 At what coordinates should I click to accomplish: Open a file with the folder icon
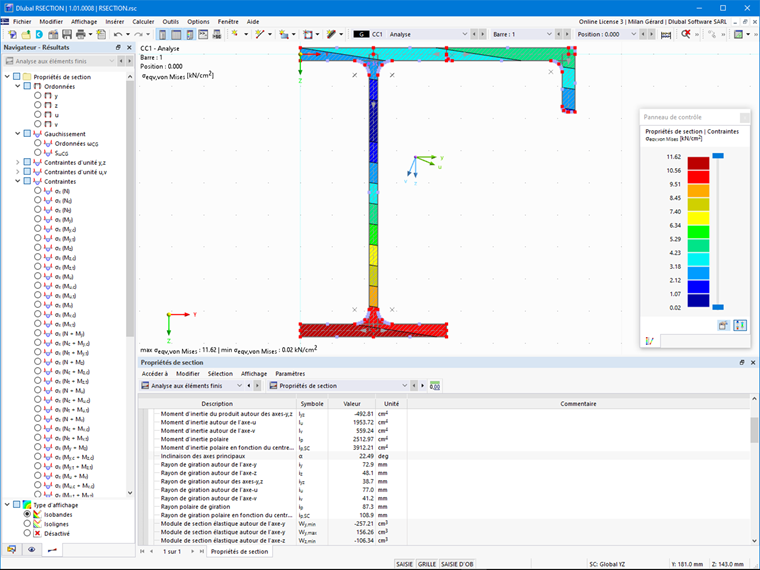click(x=26, y=34)
